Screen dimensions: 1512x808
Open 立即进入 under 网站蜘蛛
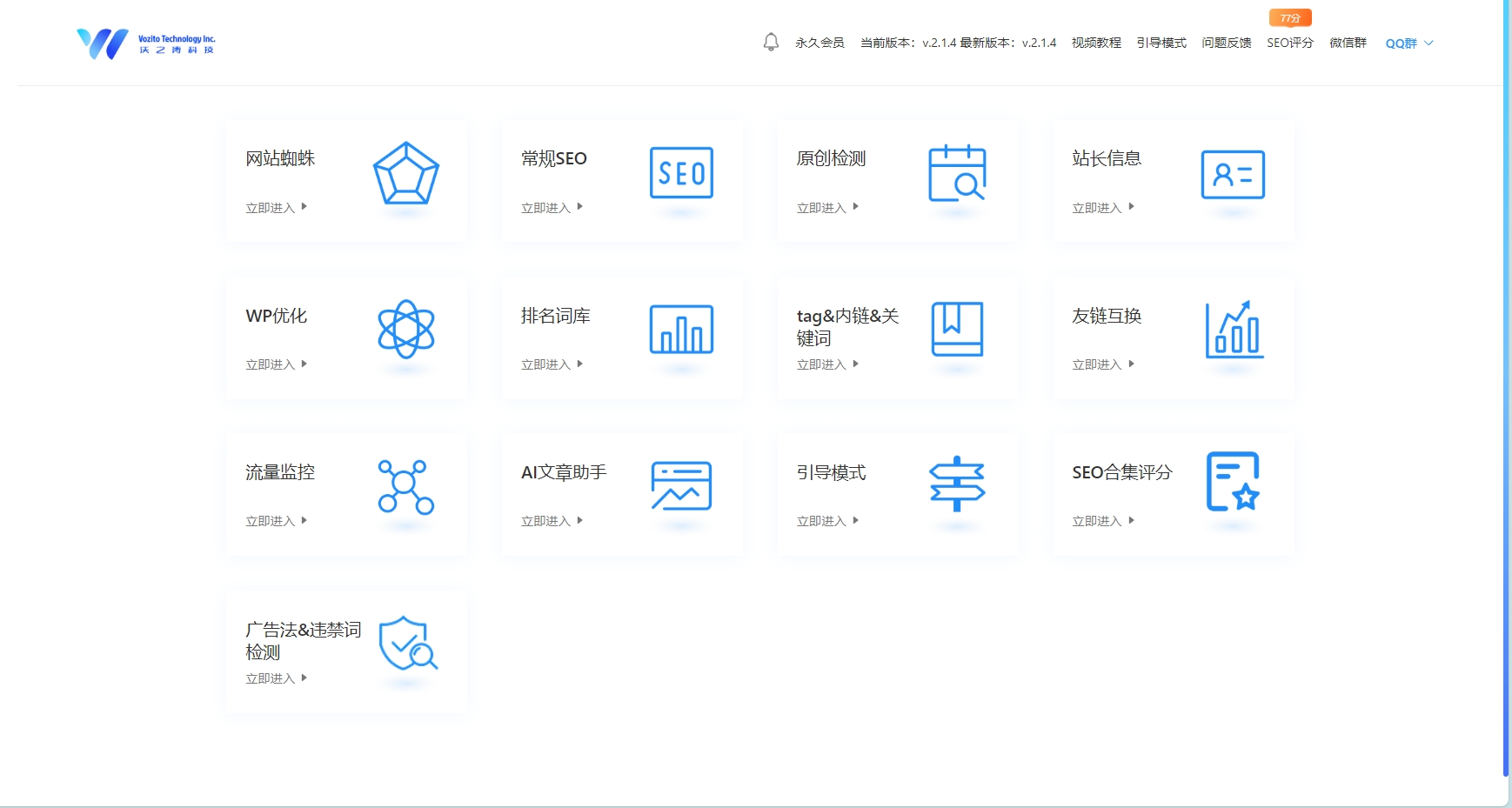[271, 207]
